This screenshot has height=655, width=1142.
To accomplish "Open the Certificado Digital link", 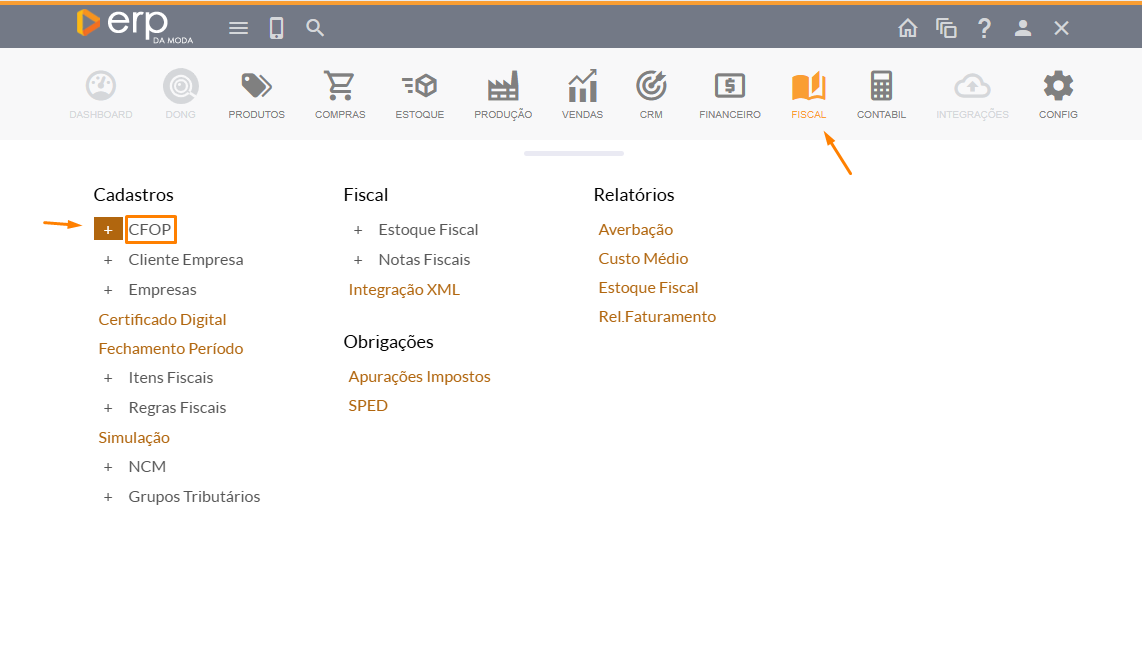I will point(162,320).
